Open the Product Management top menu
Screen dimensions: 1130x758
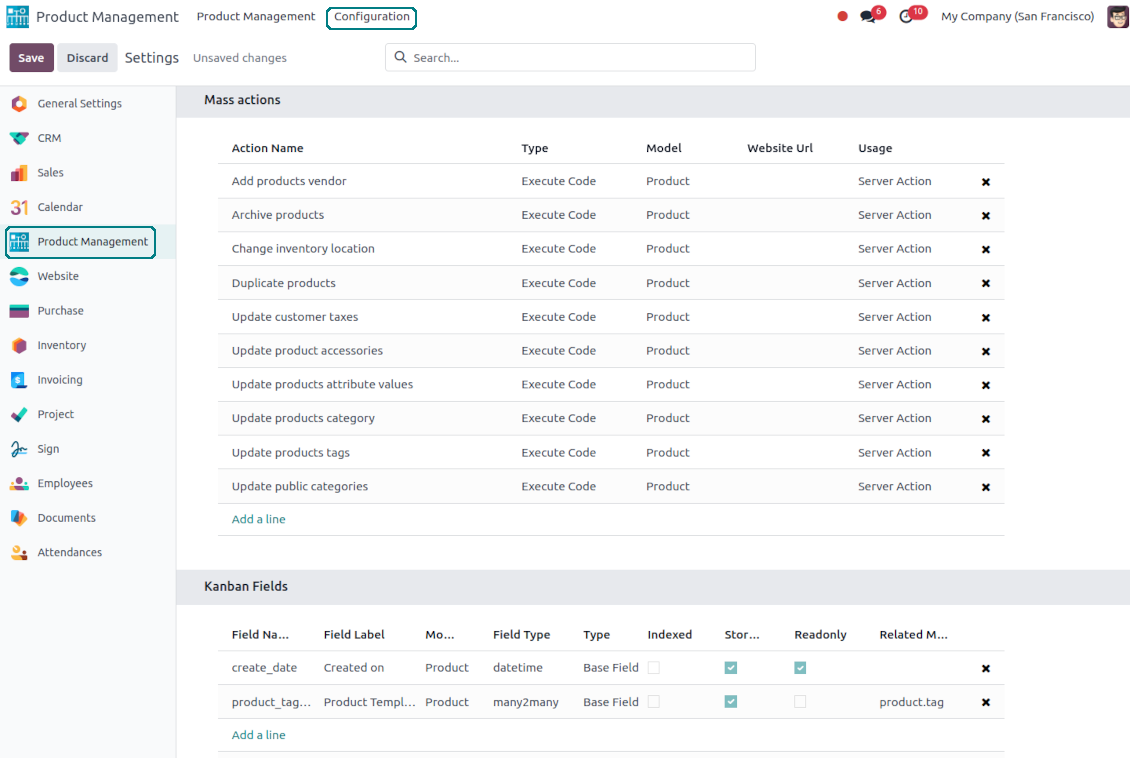click(256, 17)
